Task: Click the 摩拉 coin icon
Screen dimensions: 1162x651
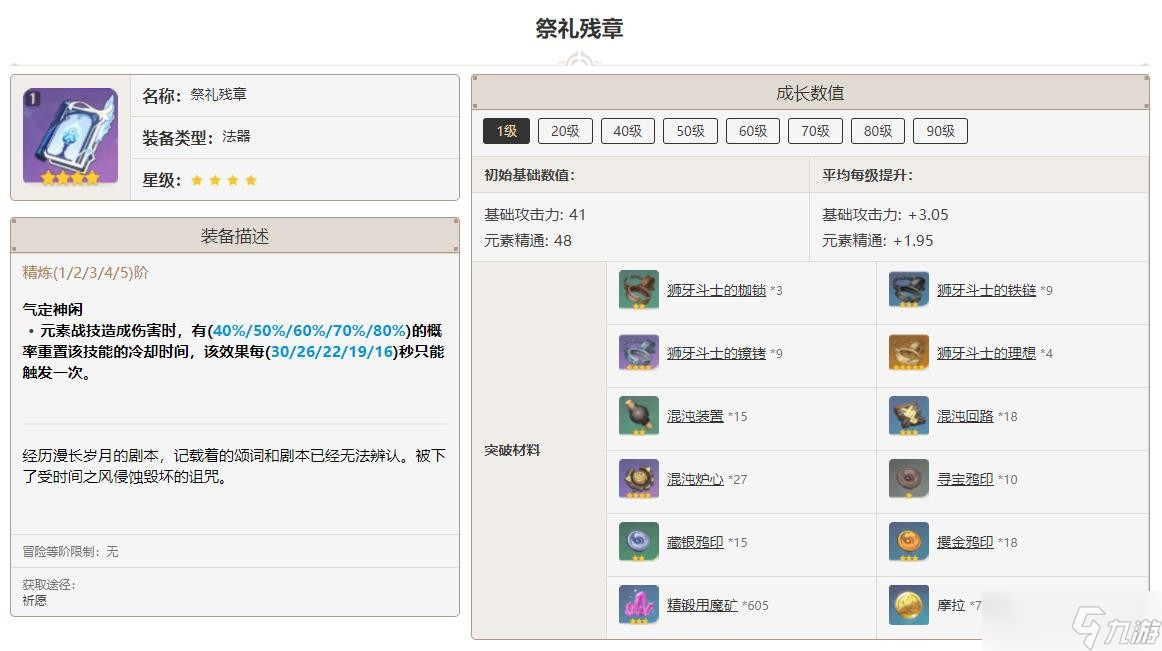Action: tap(908, 605)
